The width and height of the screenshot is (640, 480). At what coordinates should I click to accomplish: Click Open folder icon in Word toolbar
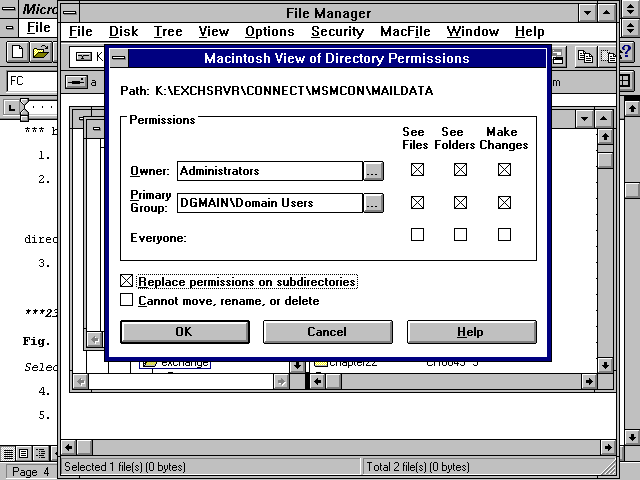point(41,52)
